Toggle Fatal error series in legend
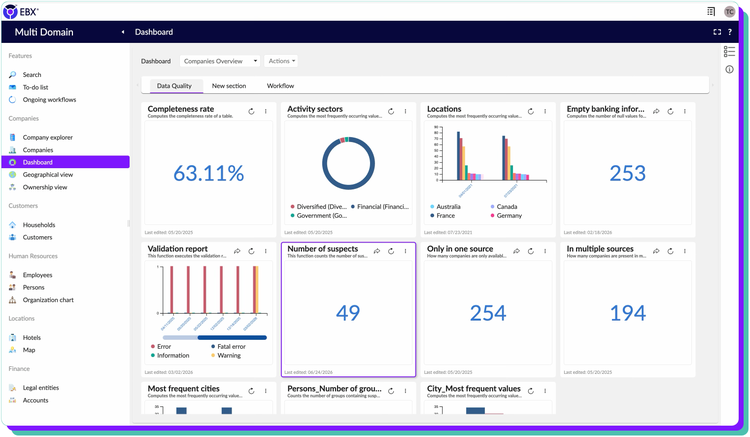The width and height of the screenshot is (750, 437). pos(229,347)
